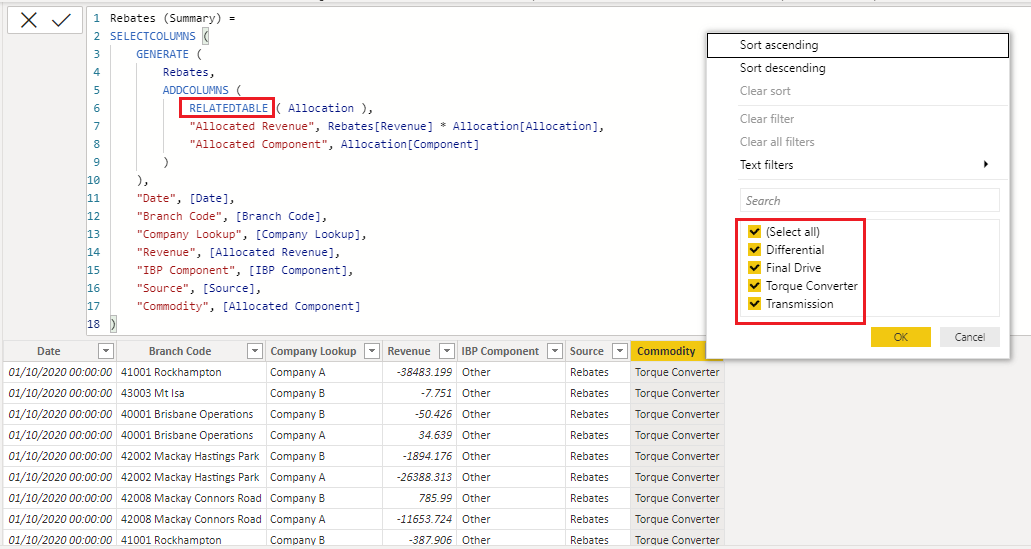Uncheck the Final Drive filter checkbox
Image resolution: width=1031 pixels, height=549 pixels.
[x=754, y=268]
